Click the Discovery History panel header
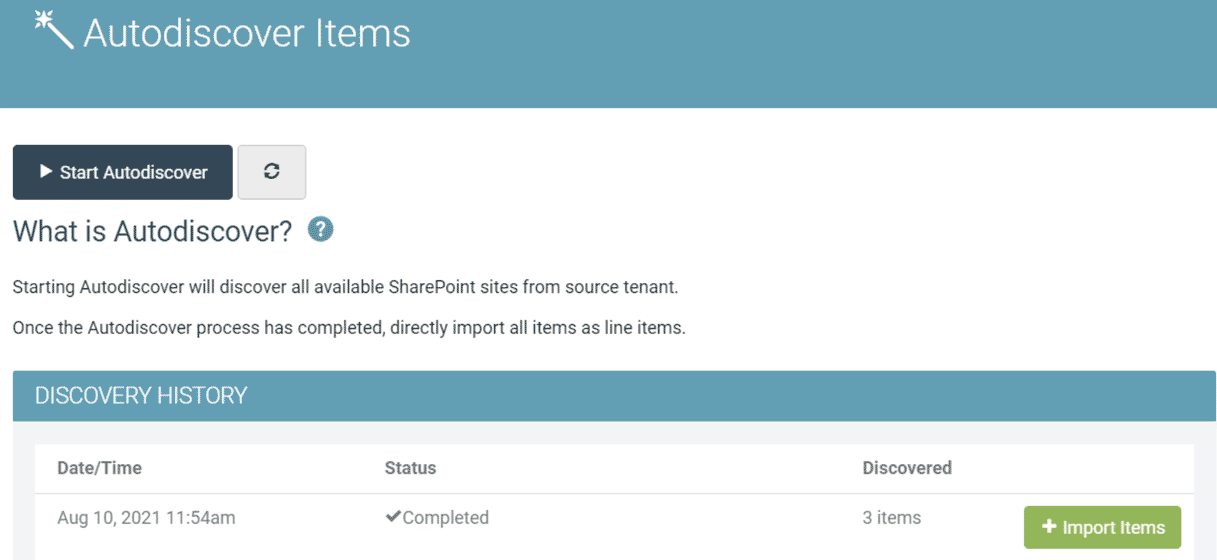The image size is (1217, 560). 140,395
